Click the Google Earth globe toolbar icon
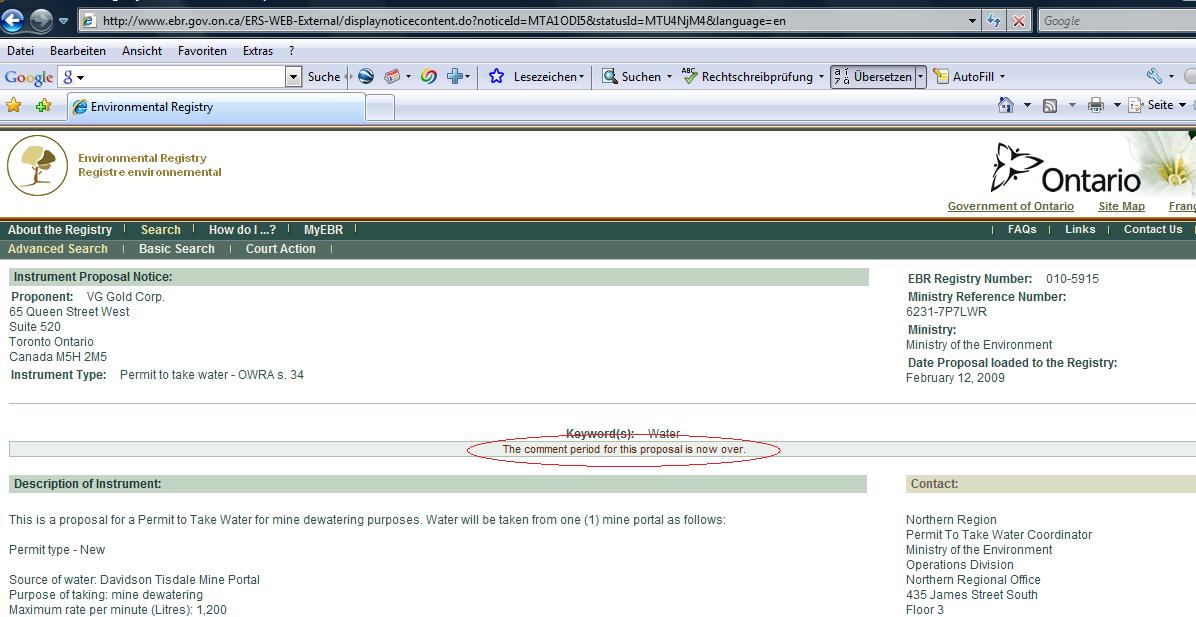1196x617 pixels. pos(366,76)
